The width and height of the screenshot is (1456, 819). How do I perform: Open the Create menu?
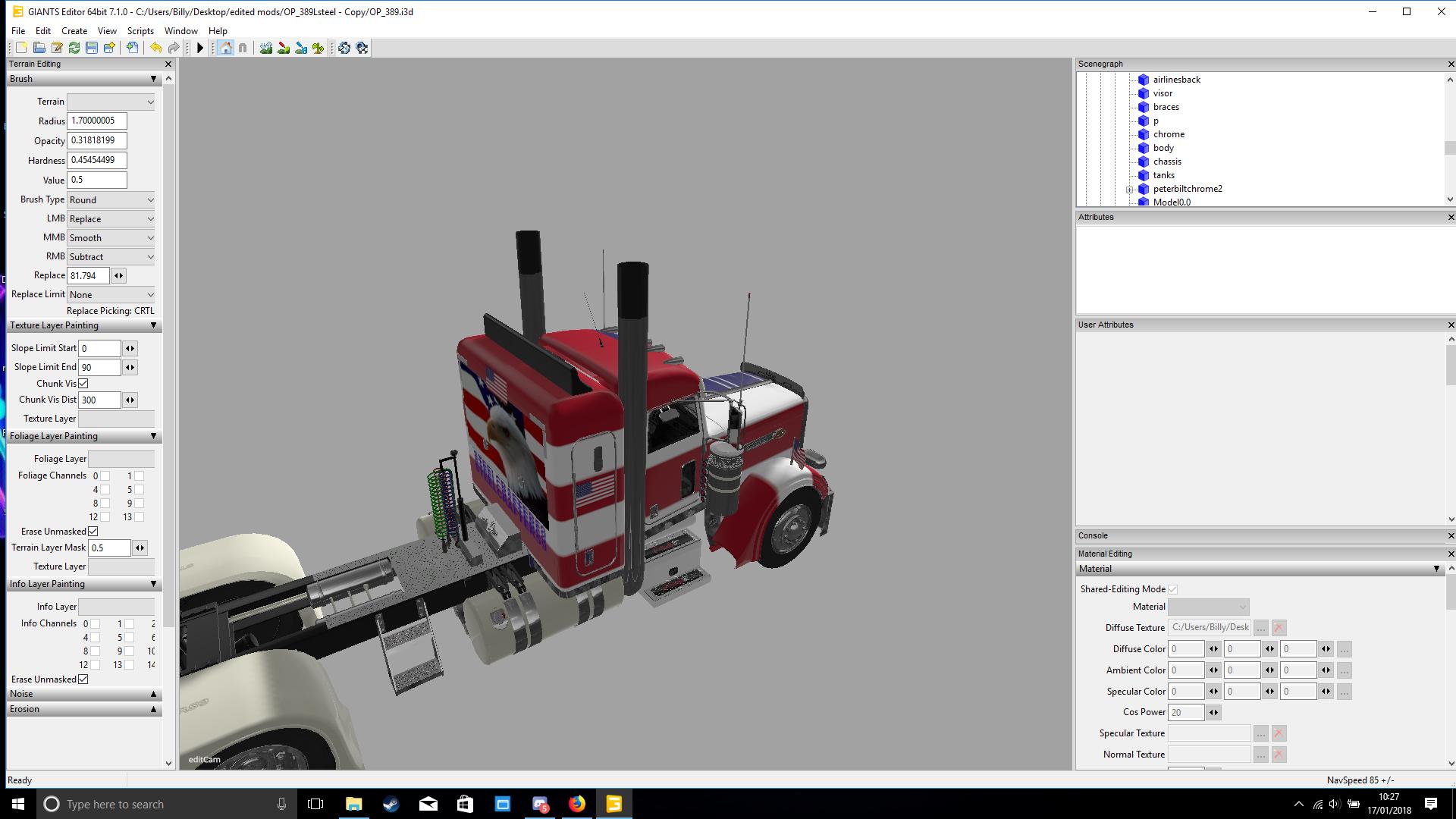(x=74, y=31)
